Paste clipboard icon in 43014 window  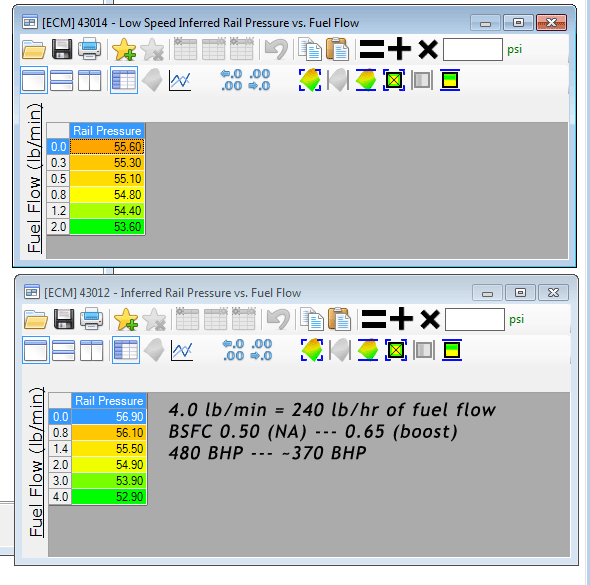(338, 49)
